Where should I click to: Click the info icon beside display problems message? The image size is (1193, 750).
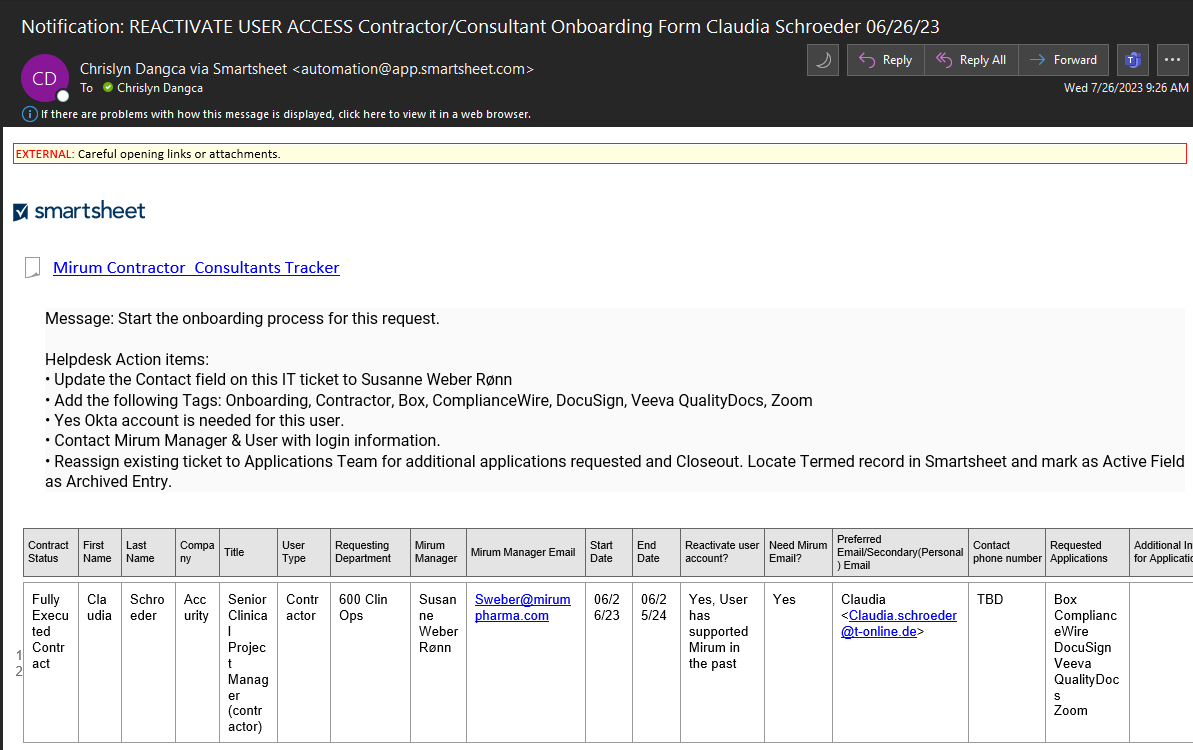(30, 114)
